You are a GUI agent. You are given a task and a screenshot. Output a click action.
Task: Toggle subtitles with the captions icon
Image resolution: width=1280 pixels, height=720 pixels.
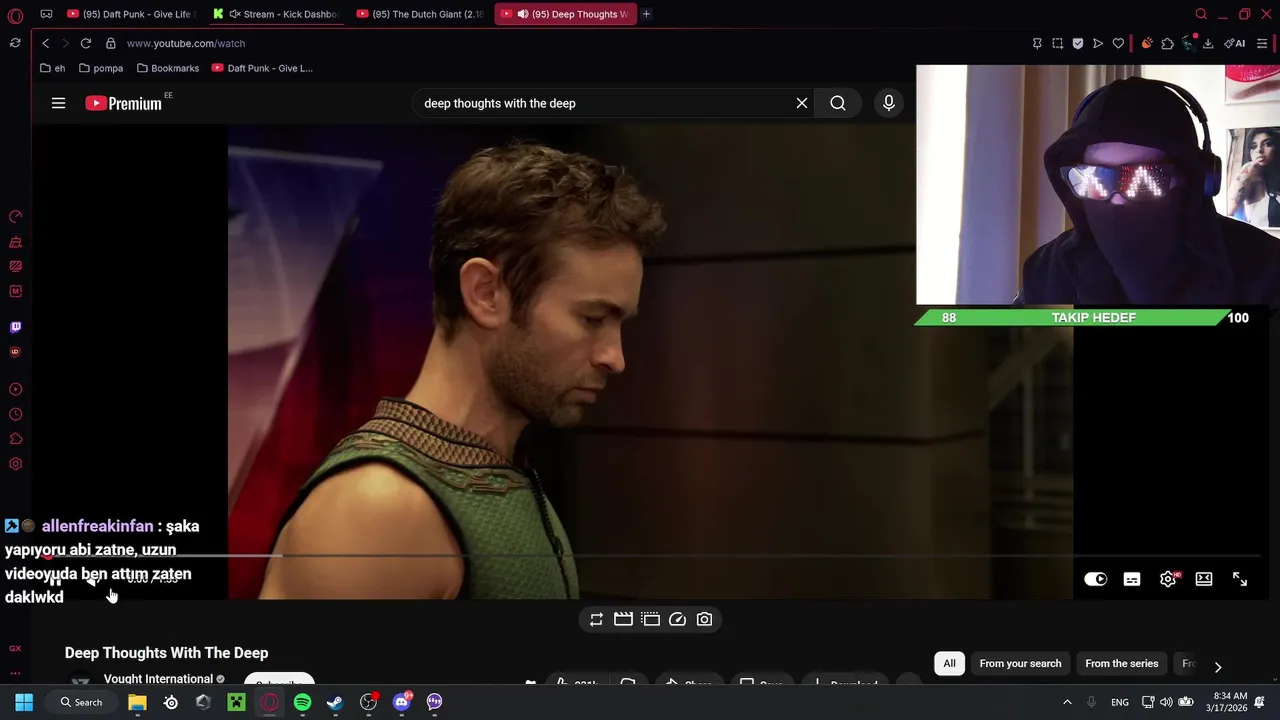coord(1132,579)
